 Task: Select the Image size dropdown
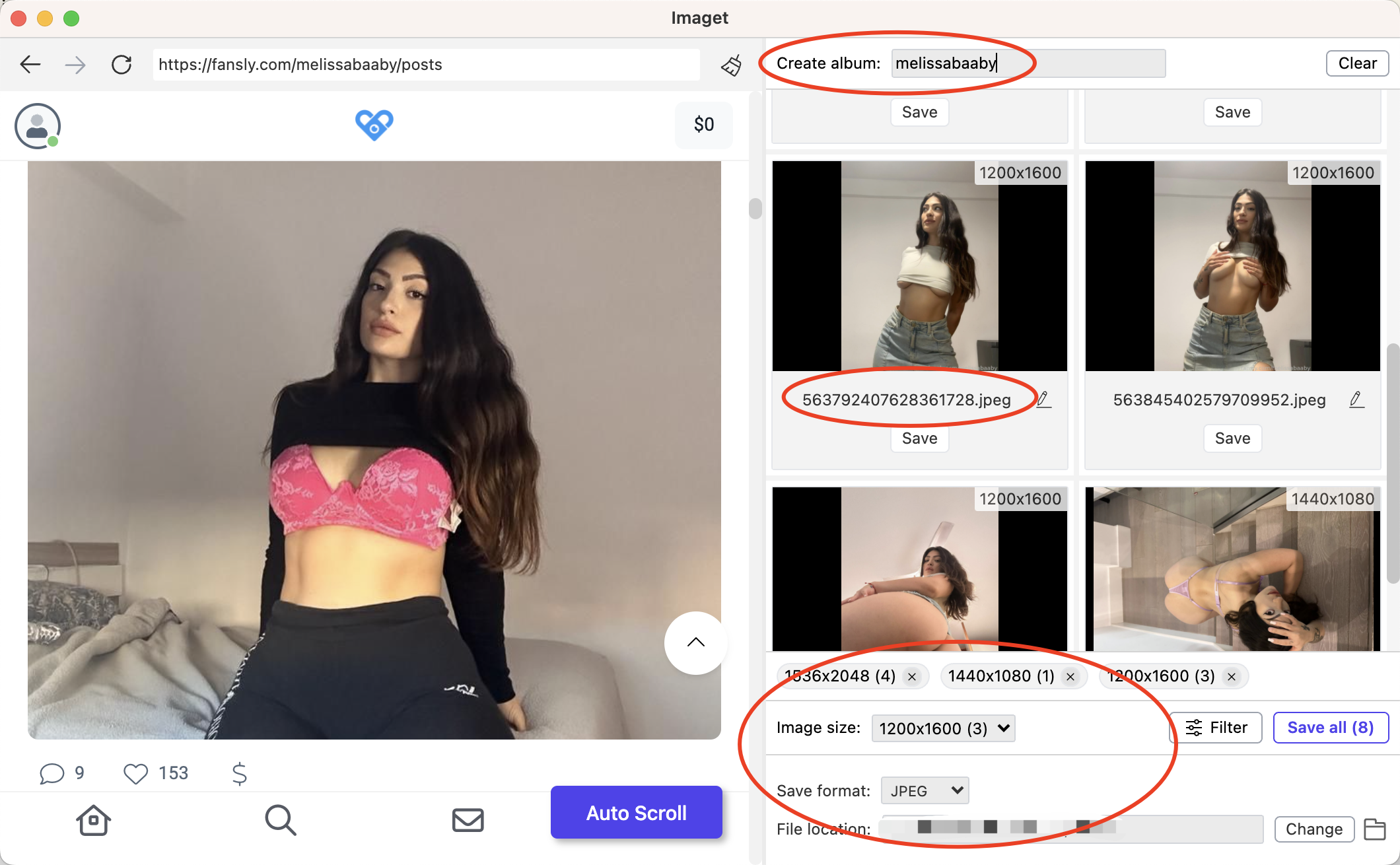click(x=943, y=728)
